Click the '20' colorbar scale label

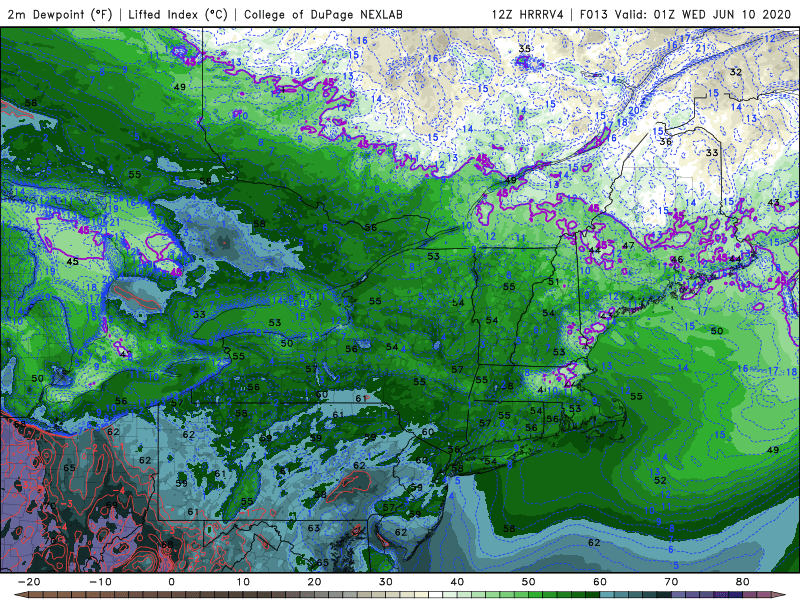point(314,582)
